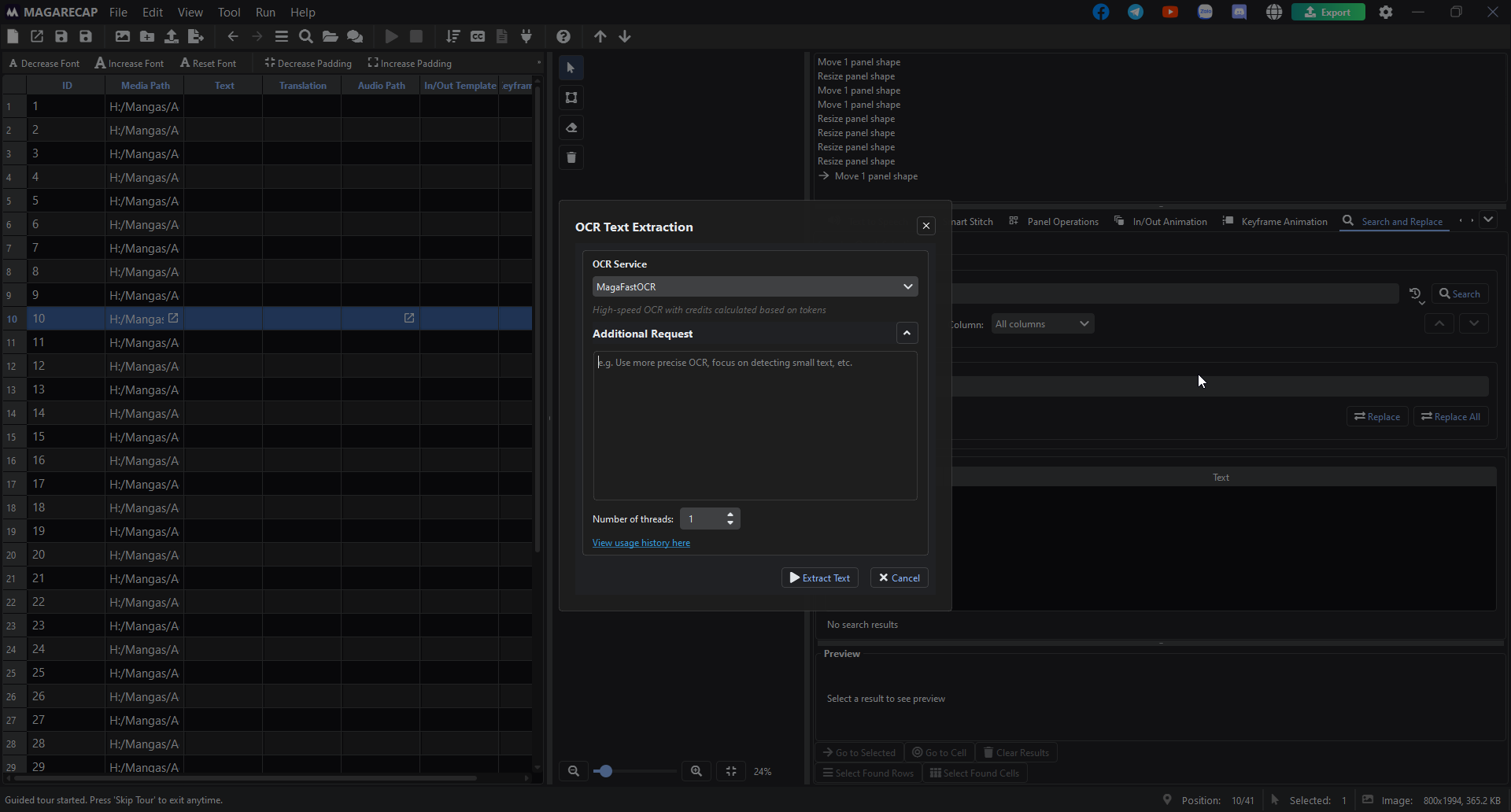Switch to Panel Operations tab

(1054, 221)
